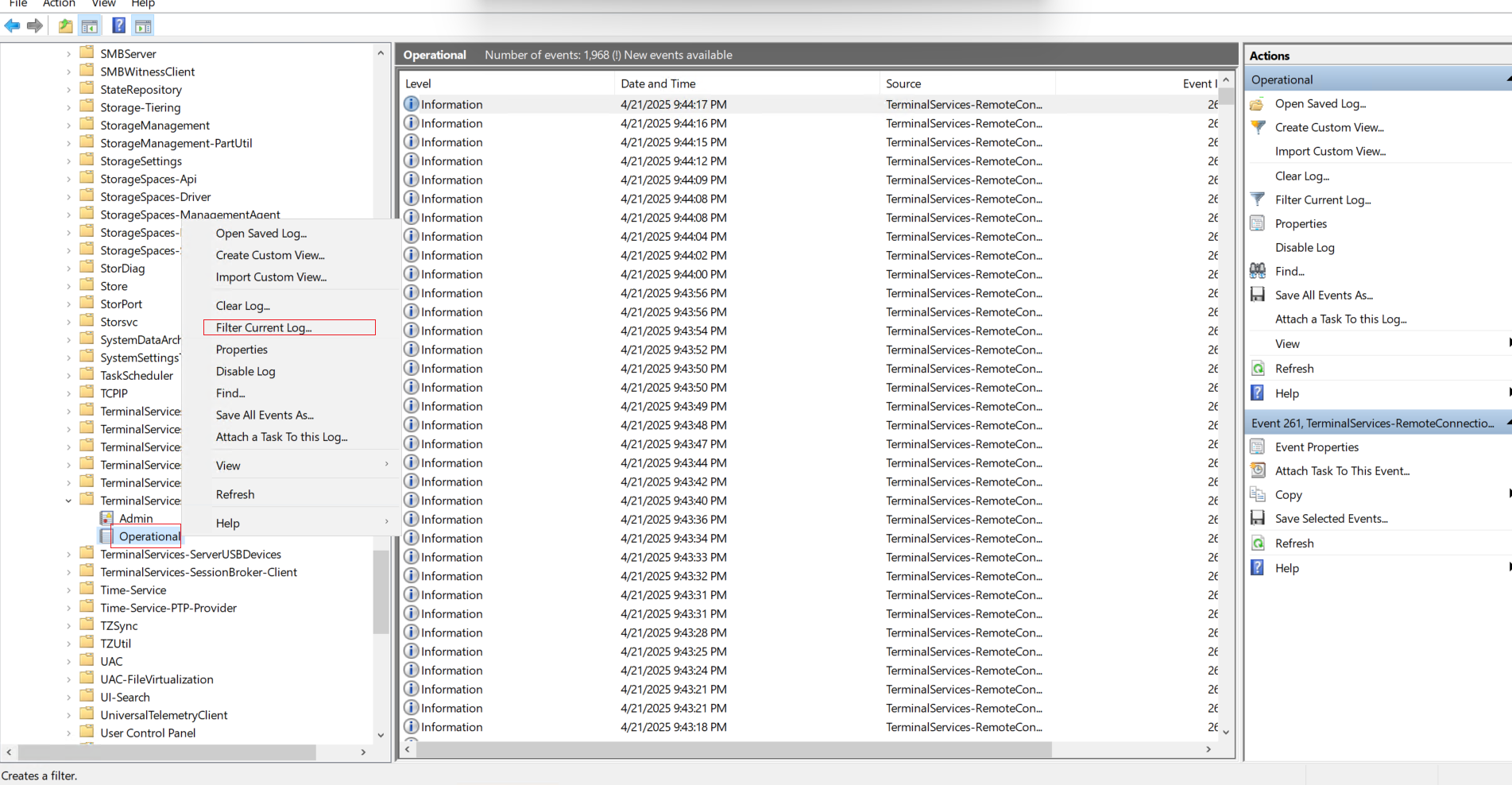Click Attach a Task To this Log in Actions
This screenshot has height=785, width=1512.
(x=1340, y=319)
